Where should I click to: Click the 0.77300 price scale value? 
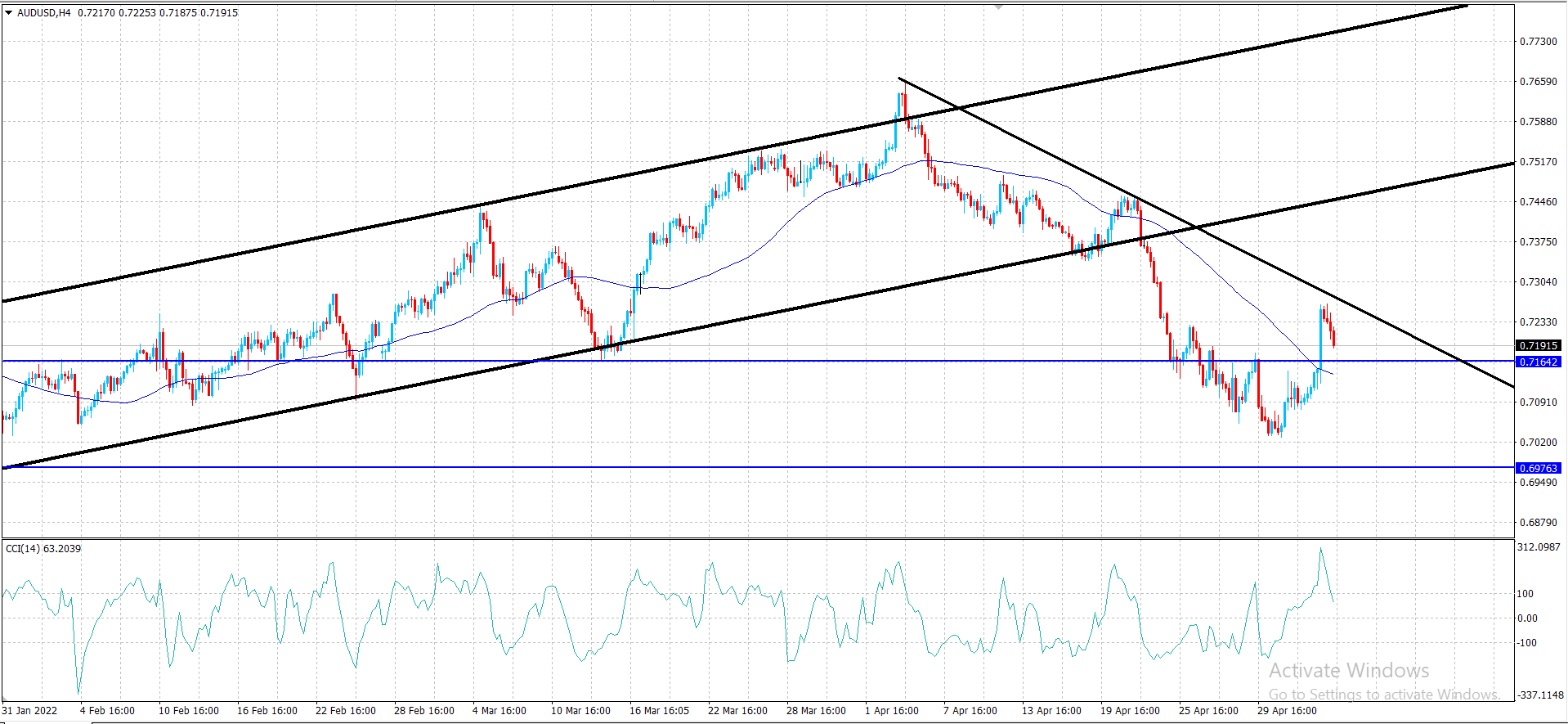[x=1538, y=41]
